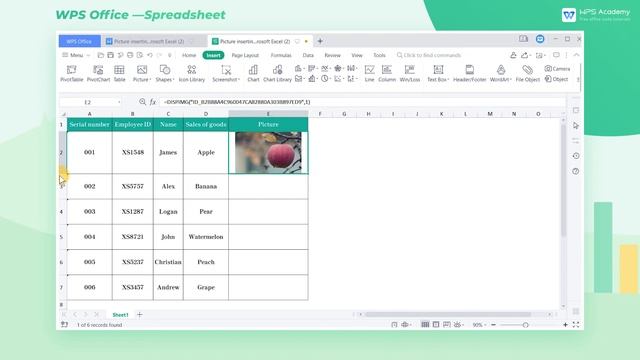The width and height of the screenshot is (640, 360).
Task: Click the zoom magnifier beside the formula bar
Action: (x=142, y=102)
